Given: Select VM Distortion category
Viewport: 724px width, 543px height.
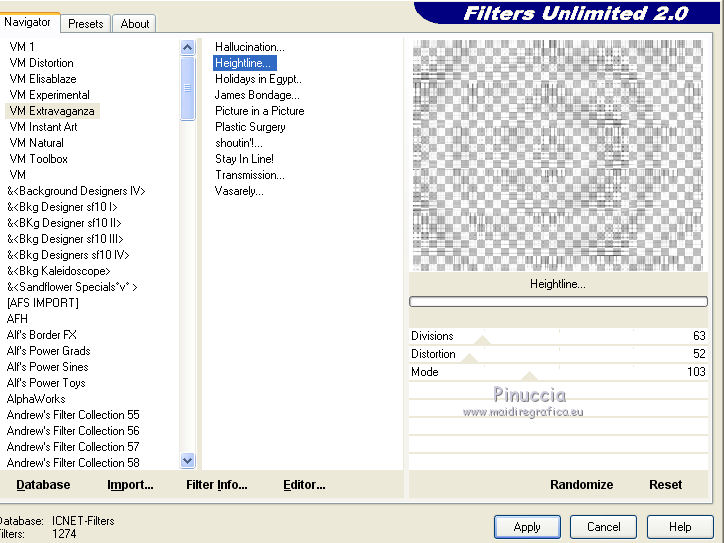Looking at the screenshot, I should click(x=42, y=63).
